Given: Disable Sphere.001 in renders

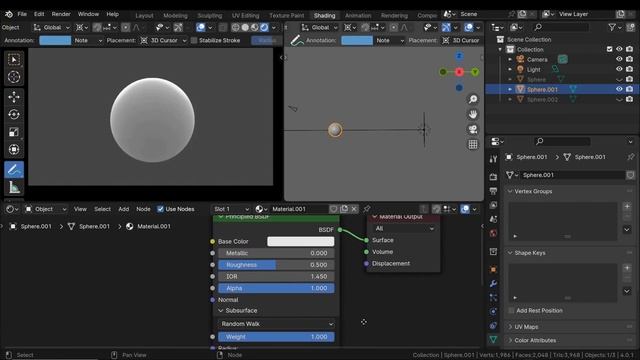Looking at the screenshot, I should [x=629, y=89].
